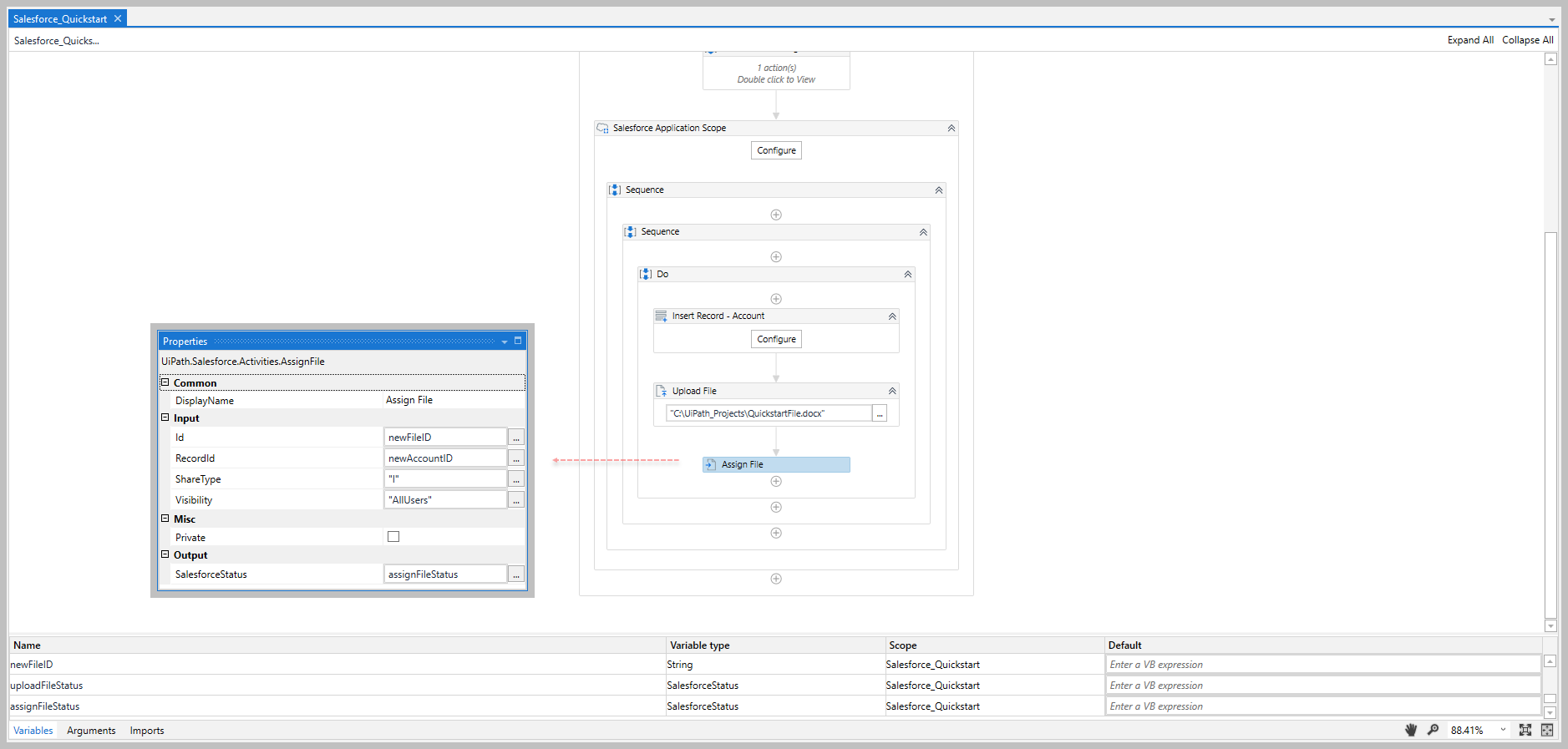Edit the Visibility field "AllUsers"
Viewport: 1568px width, 749px height.
click(x=445, y=500)
